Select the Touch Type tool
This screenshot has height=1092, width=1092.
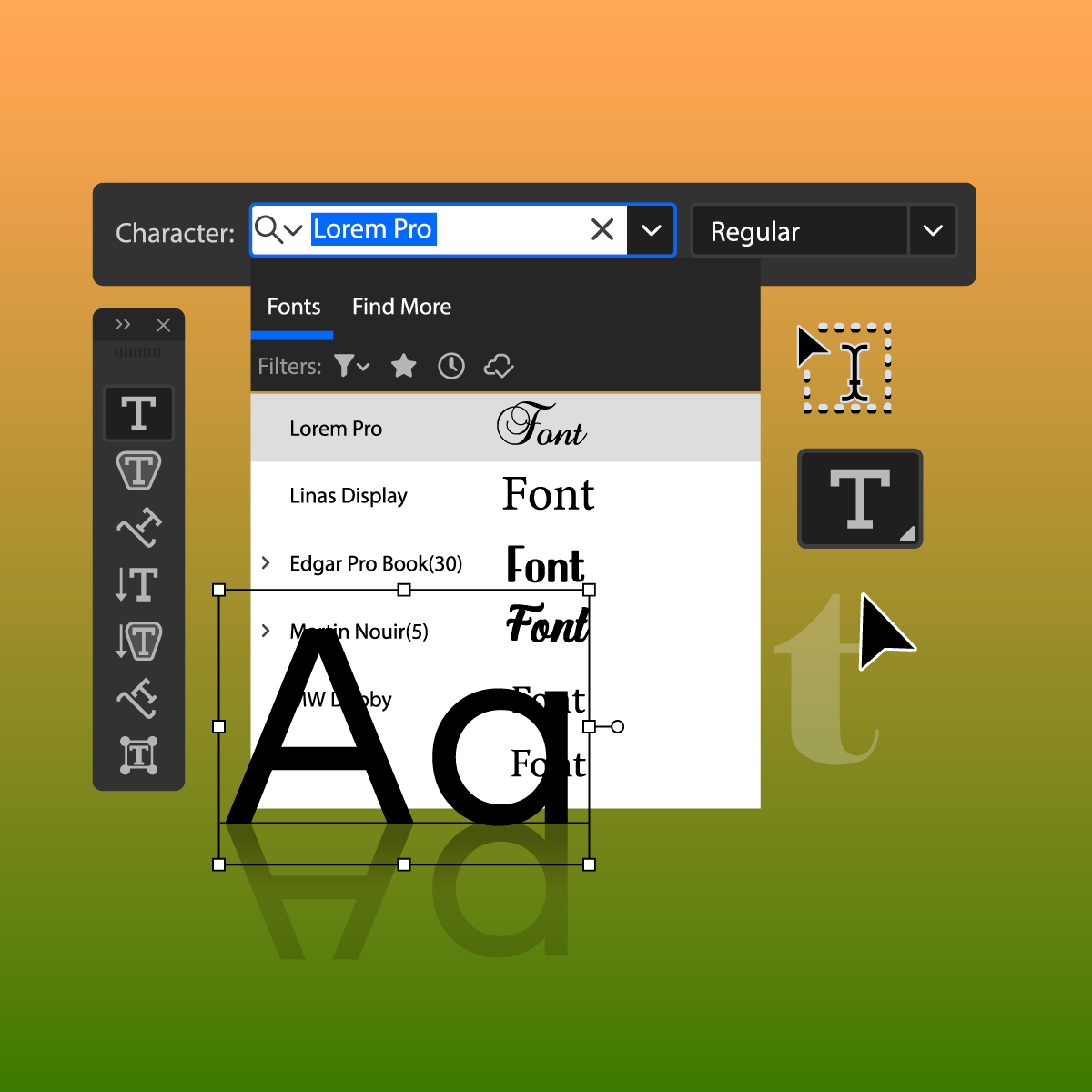[138, 755]
